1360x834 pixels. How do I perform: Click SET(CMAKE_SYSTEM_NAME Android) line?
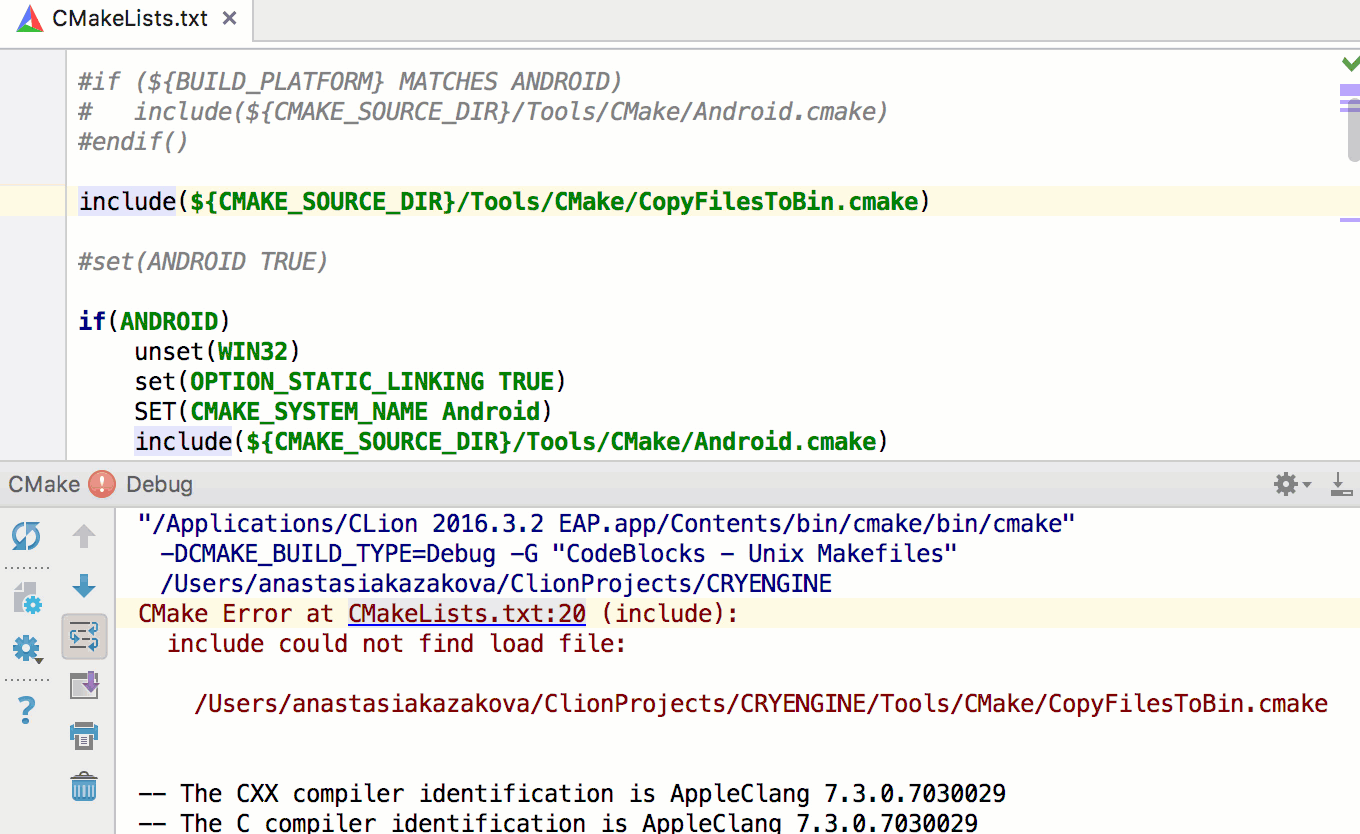[343, 412]
